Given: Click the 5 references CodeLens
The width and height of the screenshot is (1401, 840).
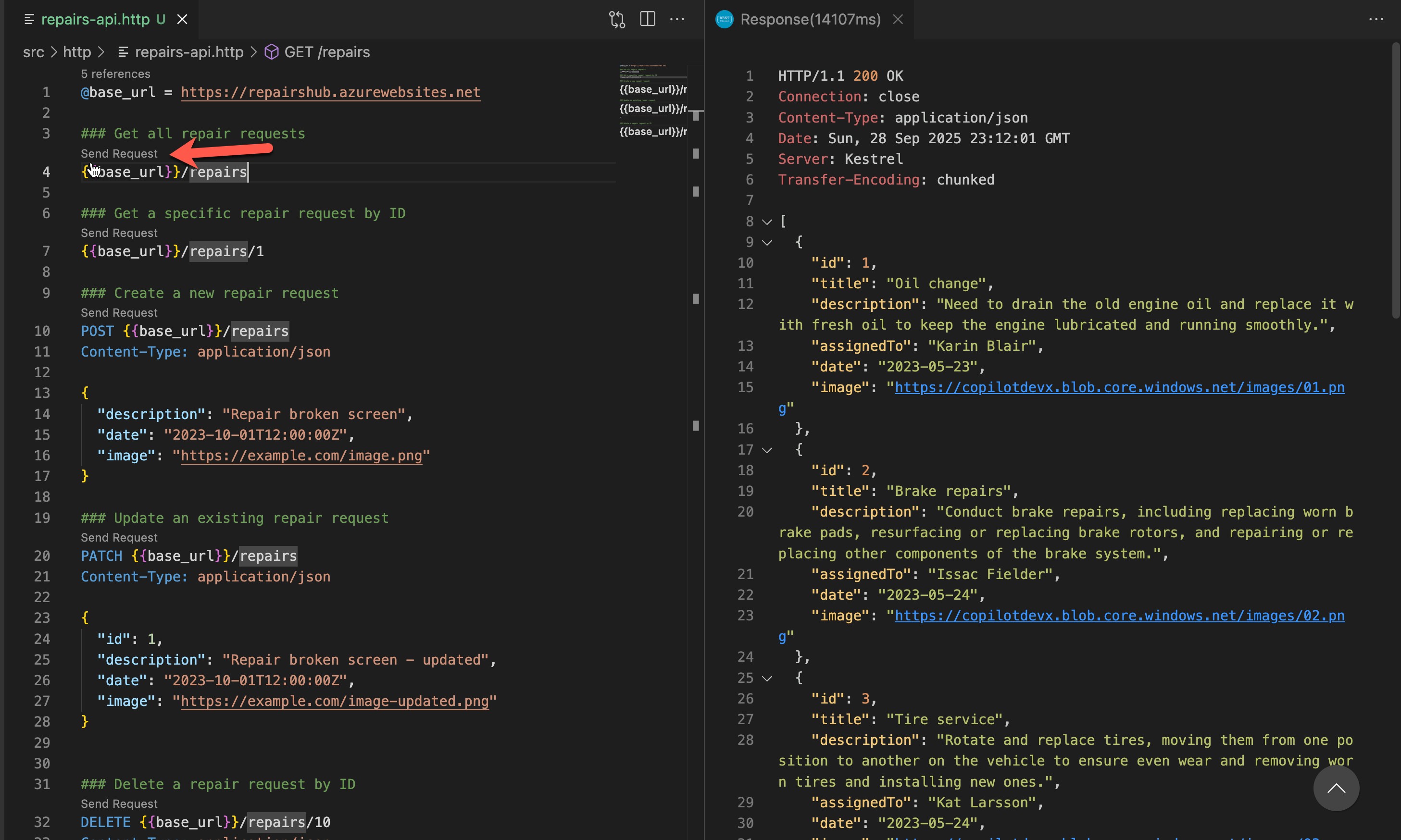Looking at the screenshot, I should 115,73.
